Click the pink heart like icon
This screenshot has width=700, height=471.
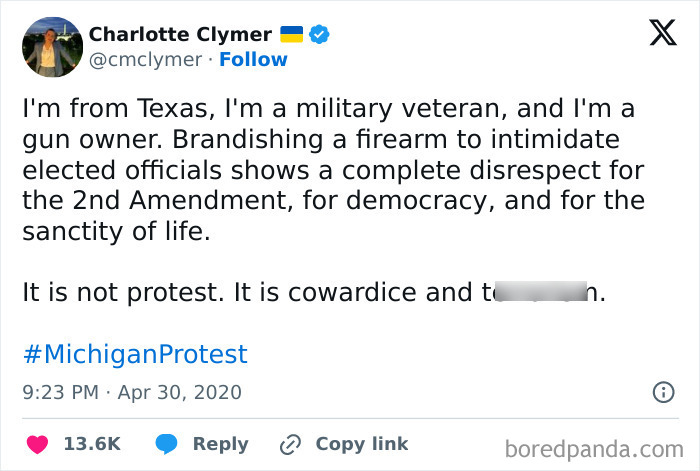37,444
